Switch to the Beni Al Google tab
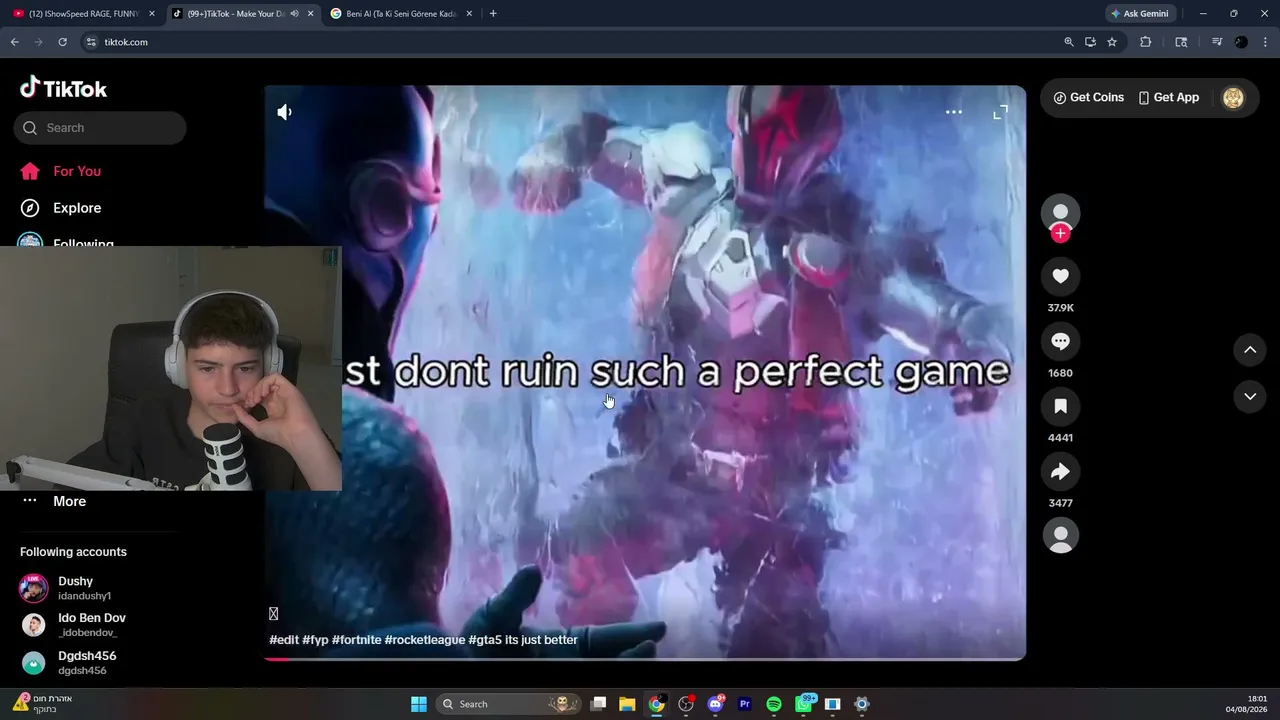This screenshot has height=720, width=1280. pyautogui.click(x=402, y=14)
